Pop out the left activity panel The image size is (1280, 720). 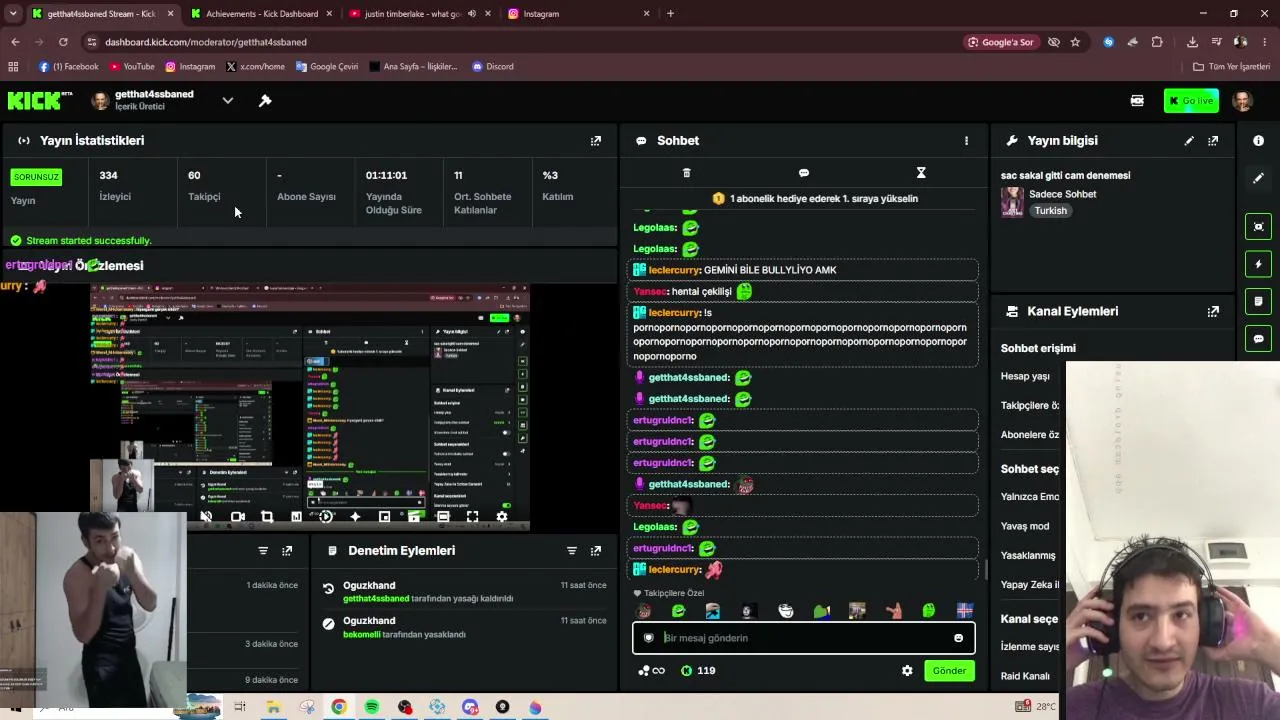click(x=287, y=551)
